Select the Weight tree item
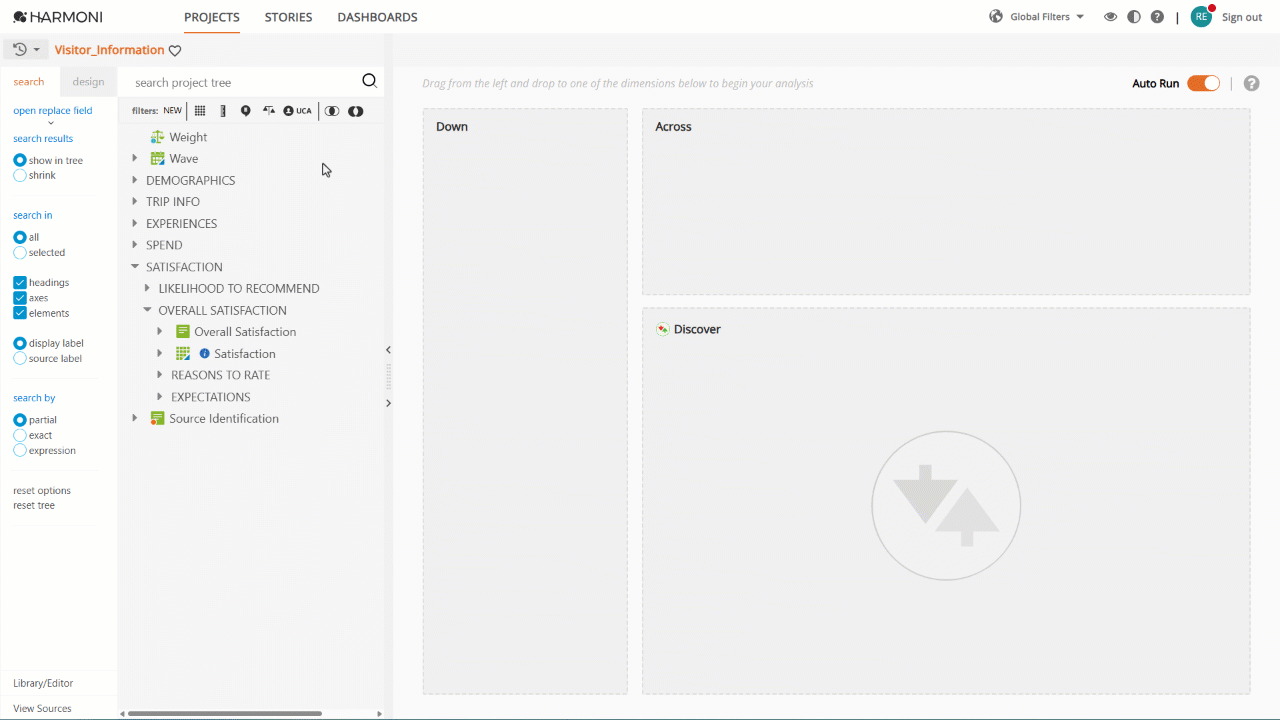The height and width of the screenshot is (720, 1280). [x=188, y=137]
